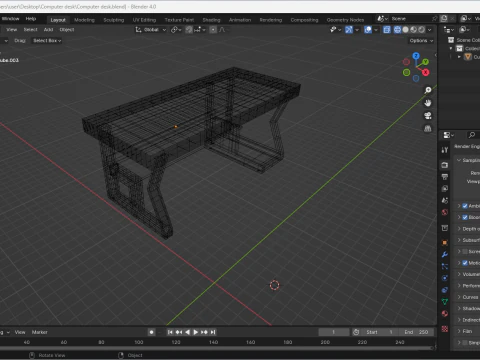Open the Options dropdown in viewport
Screen dimensions: 480x360
click(x=421, y=41)
